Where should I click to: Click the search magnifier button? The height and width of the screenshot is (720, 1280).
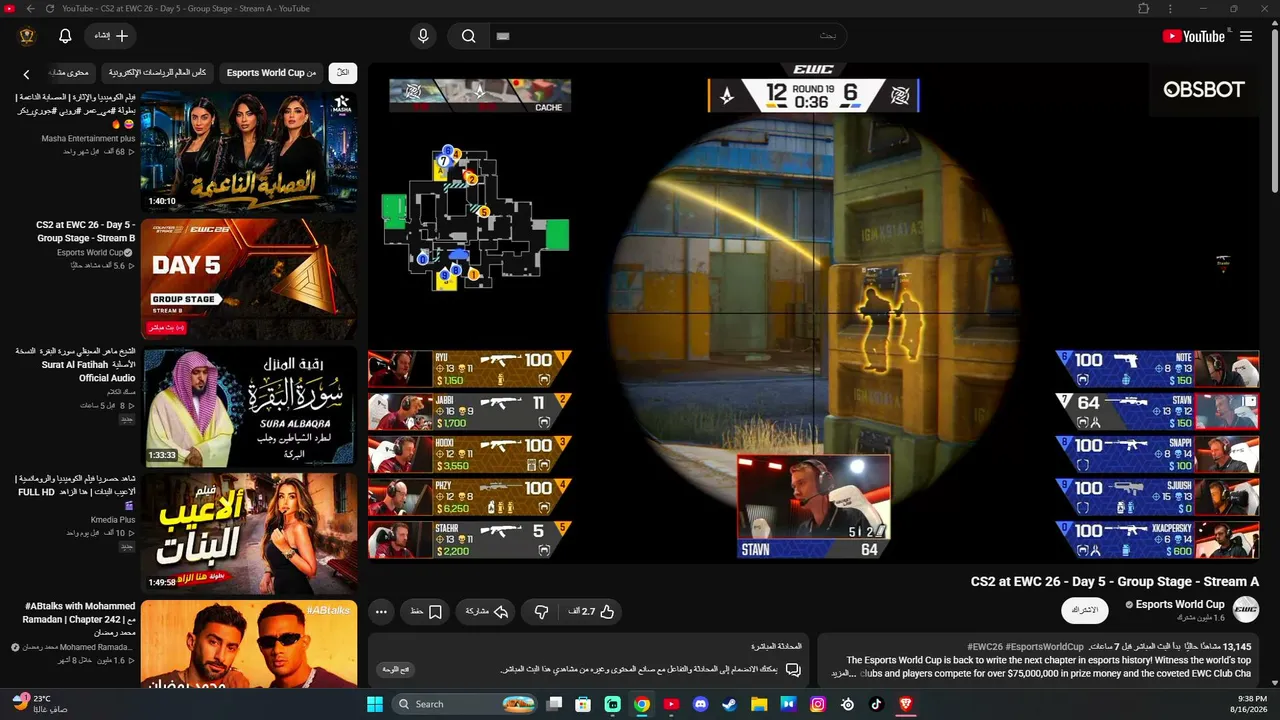[x=468, y=36]
